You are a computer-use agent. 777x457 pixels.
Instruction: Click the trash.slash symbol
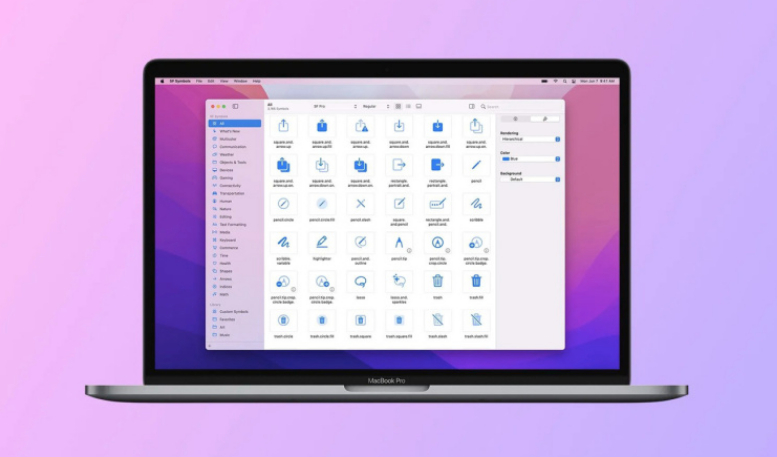(x=438, y=321)
